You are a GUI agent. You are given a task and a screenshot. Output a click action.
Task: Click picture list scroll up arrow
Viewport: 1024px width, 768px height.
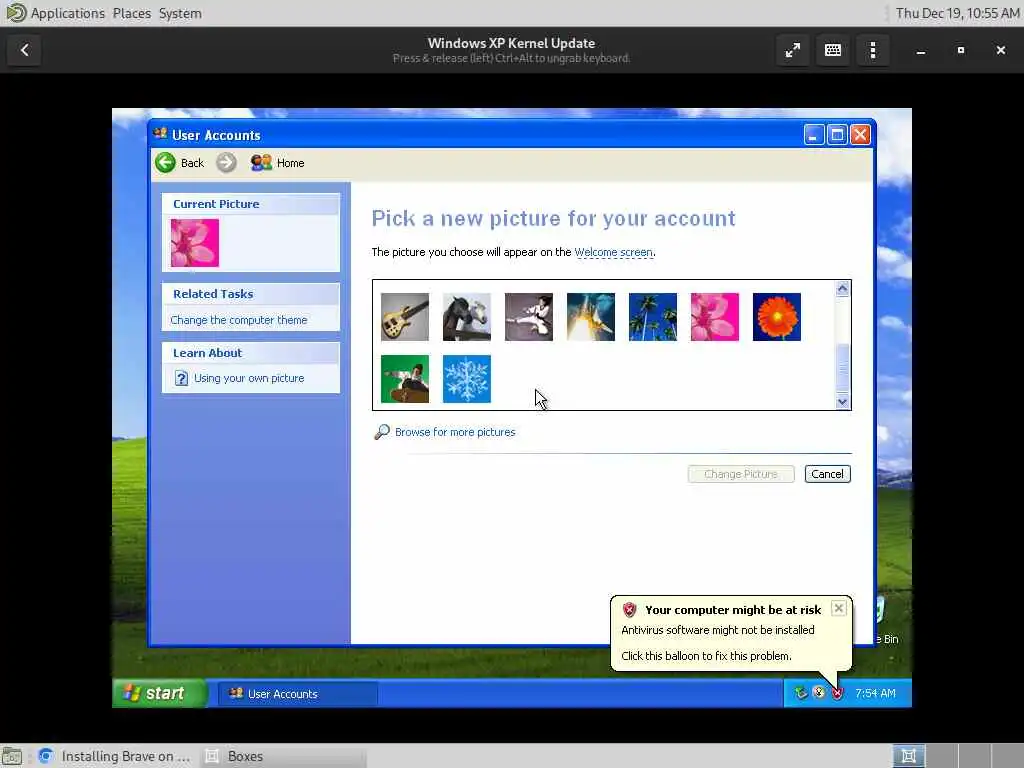[x=842, y=289]
